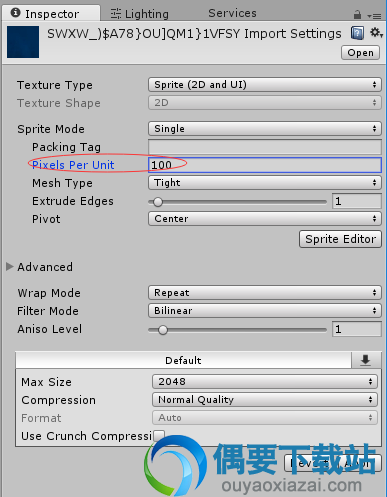Select the Default platform tab

[183, 360]
